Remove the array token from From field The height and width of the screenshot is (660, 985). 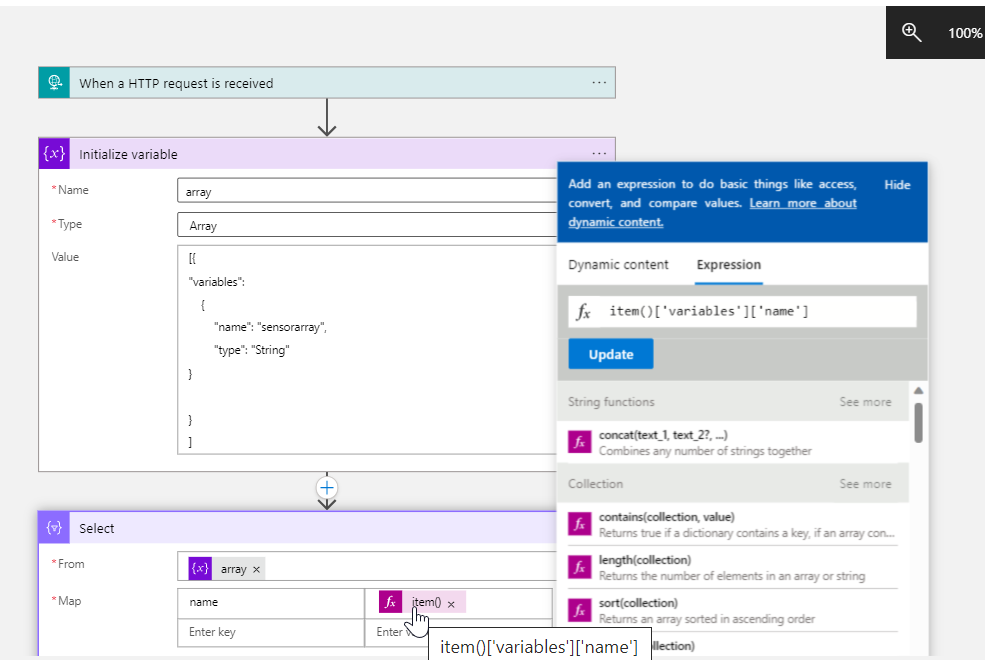click(x=257, y=569)
